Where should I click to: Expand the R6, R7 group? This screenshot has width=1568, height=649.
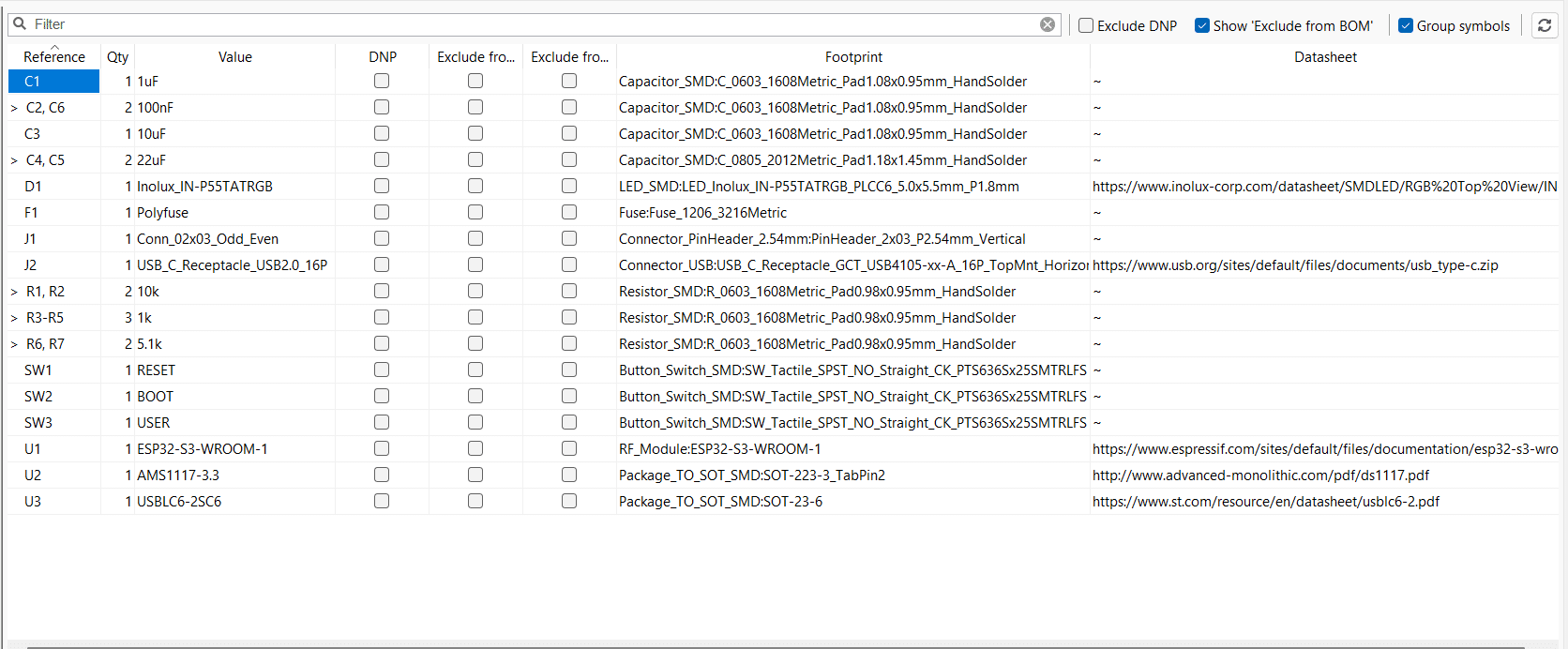(x=14, y=344)
